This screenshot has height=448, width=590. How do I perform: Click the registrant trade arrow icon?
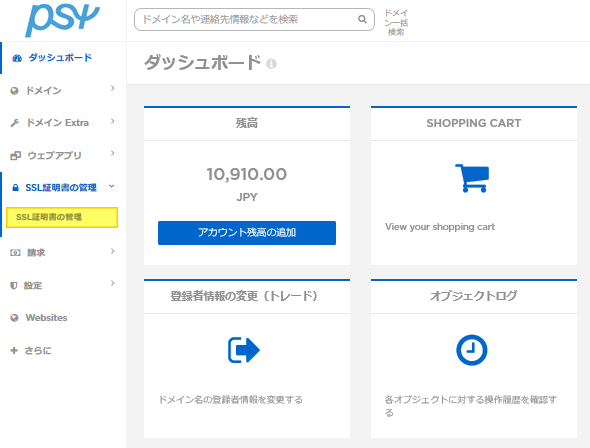(244, 350)
